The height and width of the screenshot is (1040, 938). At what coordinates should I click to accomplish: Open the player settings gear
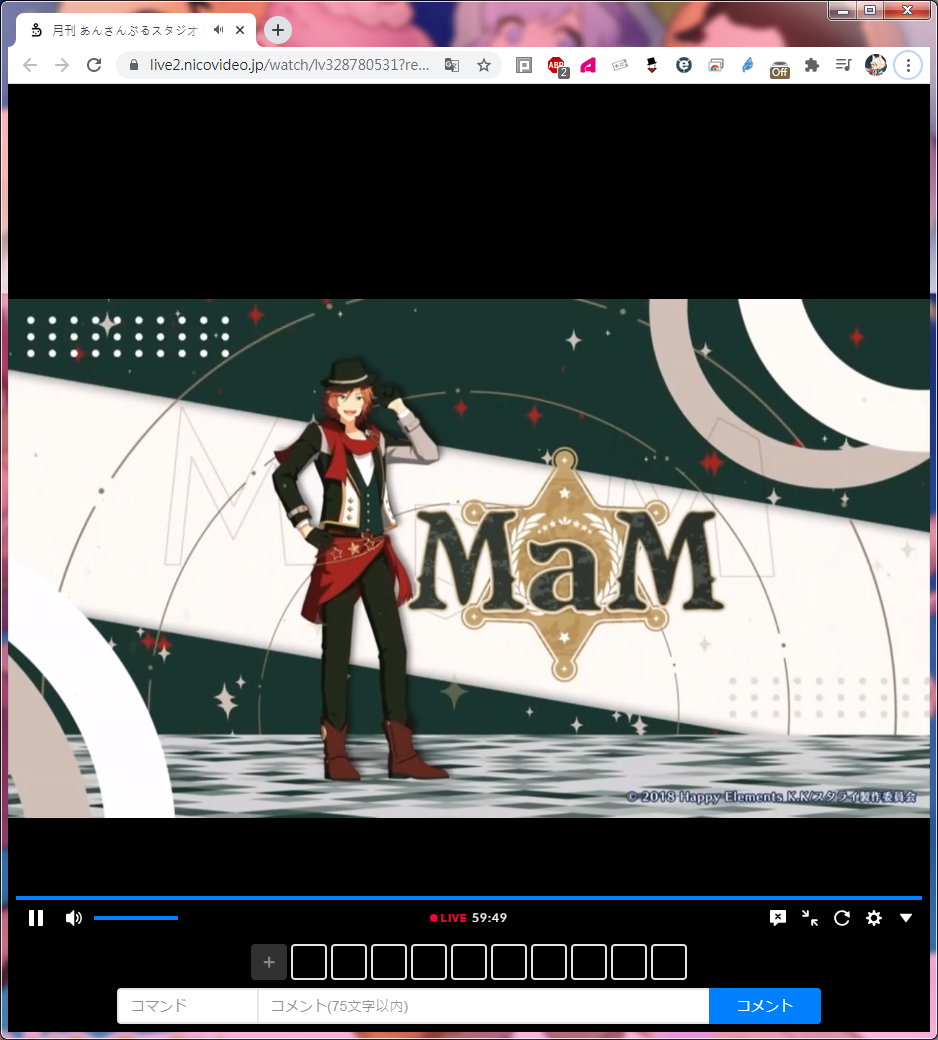(874, 918)
